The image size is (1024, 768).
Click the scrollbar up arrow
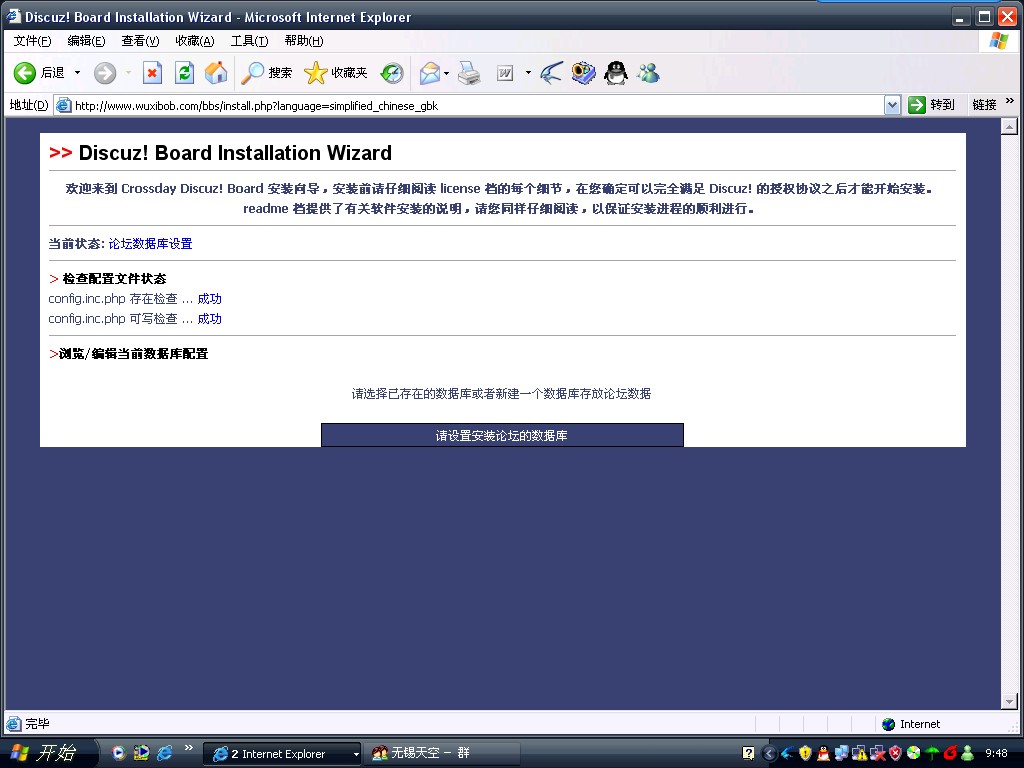1009,127
